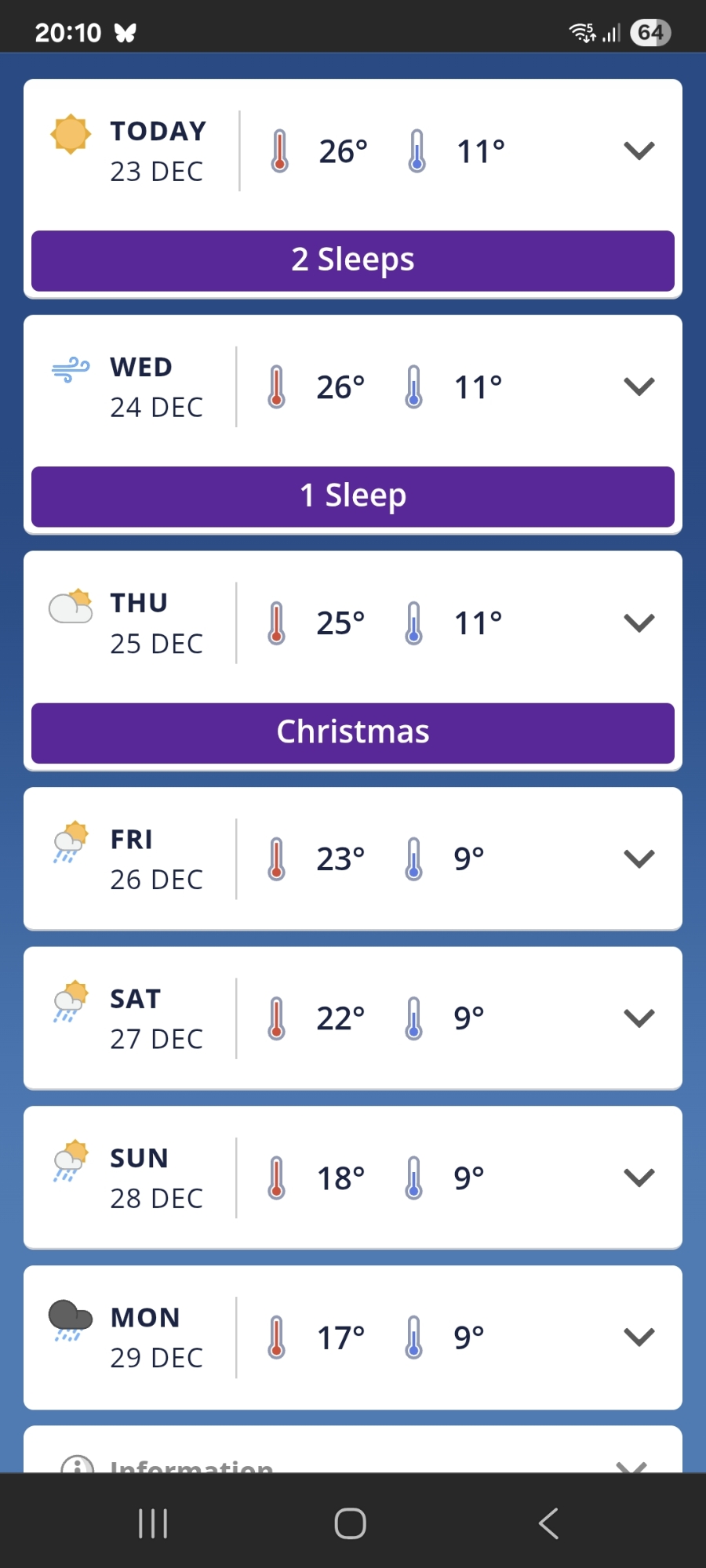Tap the 1 Sleep purple banner
Image resolution: width=706 pixels, height=1568 pixels.
click(x=353, y=496)
